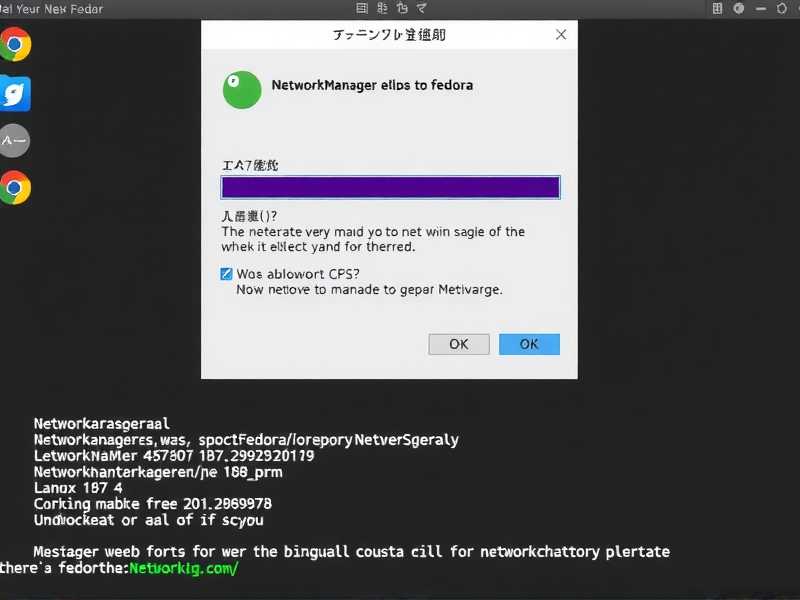Select the gray avatar icon in the dock
This screenshot has height=600, width=800.
[x=14, y=141]
